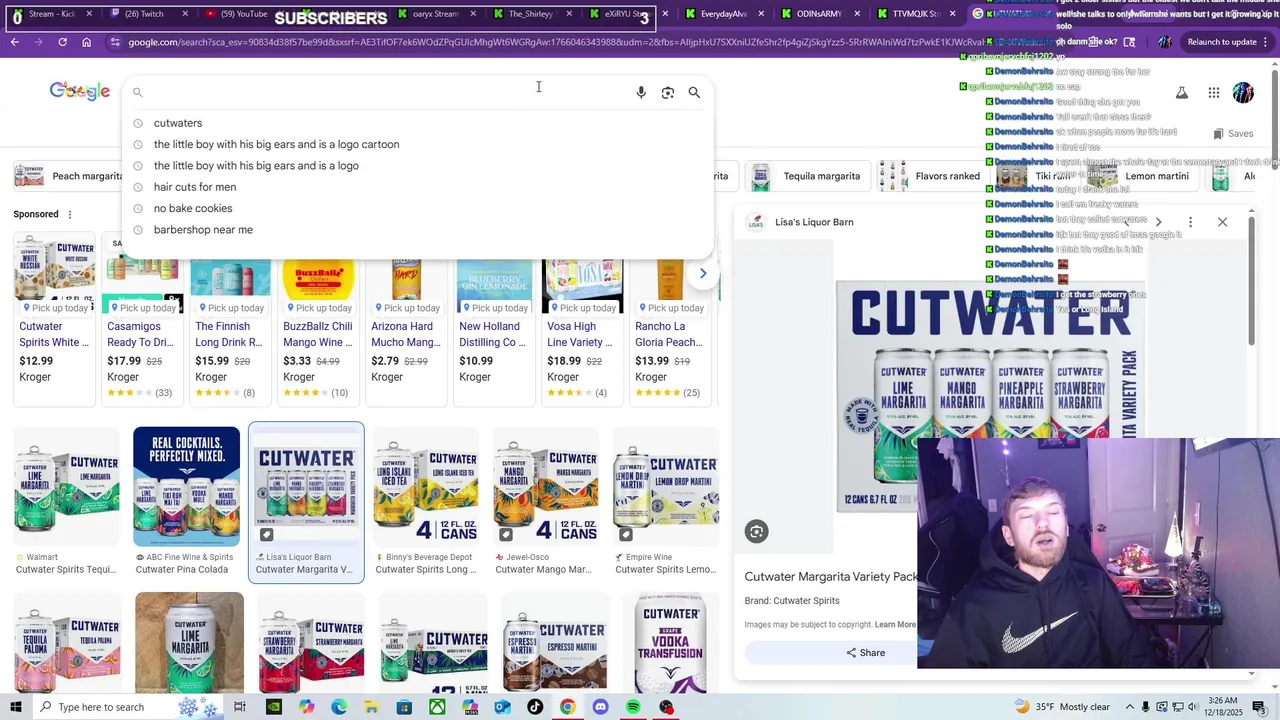Show next sponsored products with arrow
This screenshot has width=1280, height=720.
[703, 273]
